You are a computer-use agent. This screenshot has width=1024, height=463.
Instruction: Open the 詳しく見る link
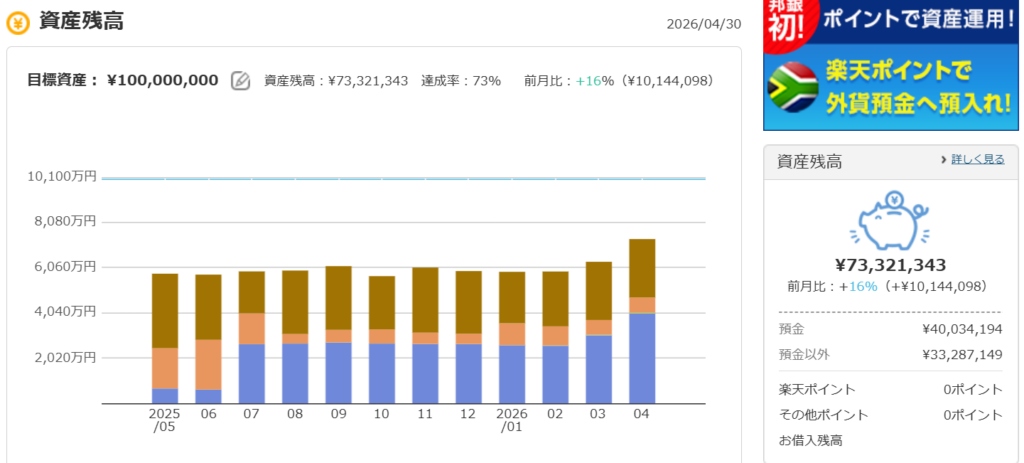point(977,159)
